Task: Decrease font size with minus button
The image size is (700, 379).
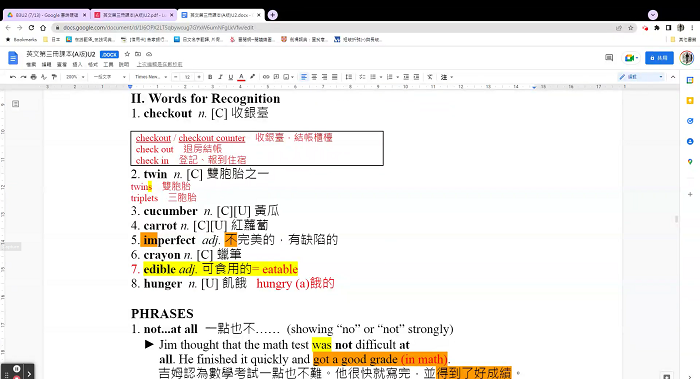Action: click(176, 77)
